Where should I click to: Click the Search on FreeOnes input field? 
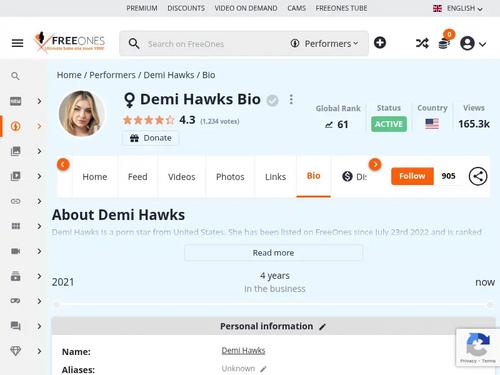(x=213, y=44)
